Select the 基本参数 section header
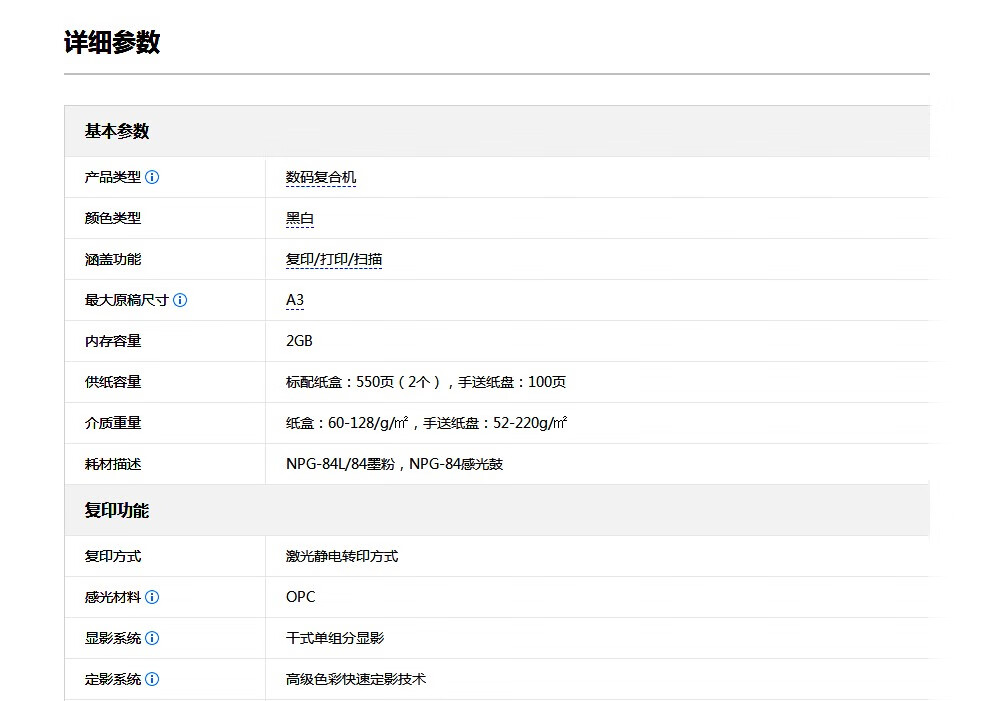The image size is (990, 701). (x=117, y=131)
